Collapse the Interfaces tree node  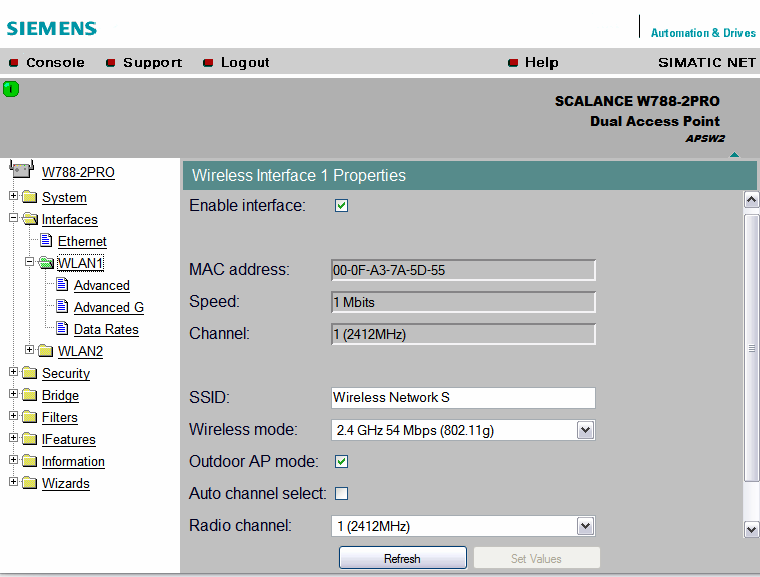[14, 218]
